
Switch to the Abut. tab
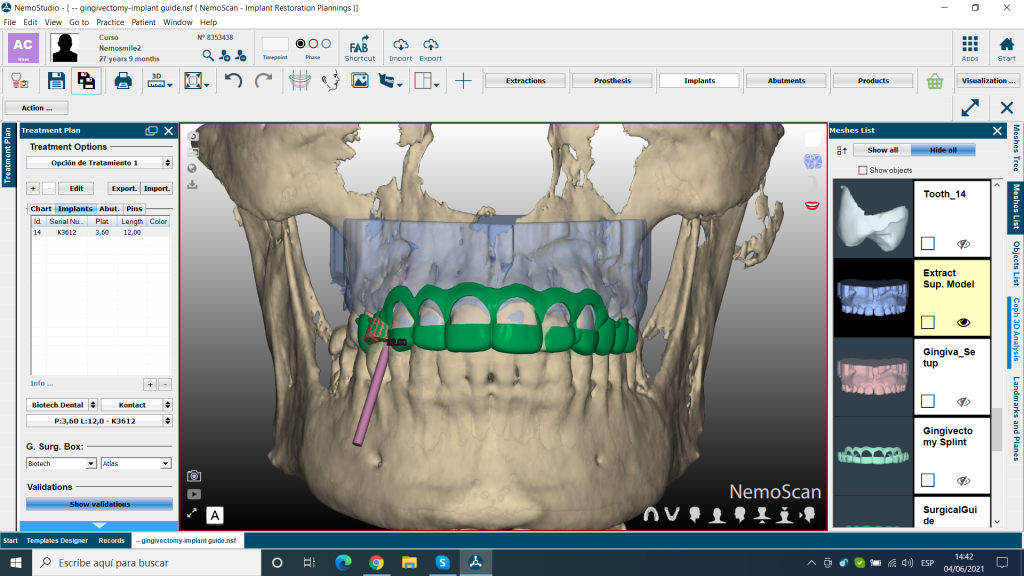point(109,208)
